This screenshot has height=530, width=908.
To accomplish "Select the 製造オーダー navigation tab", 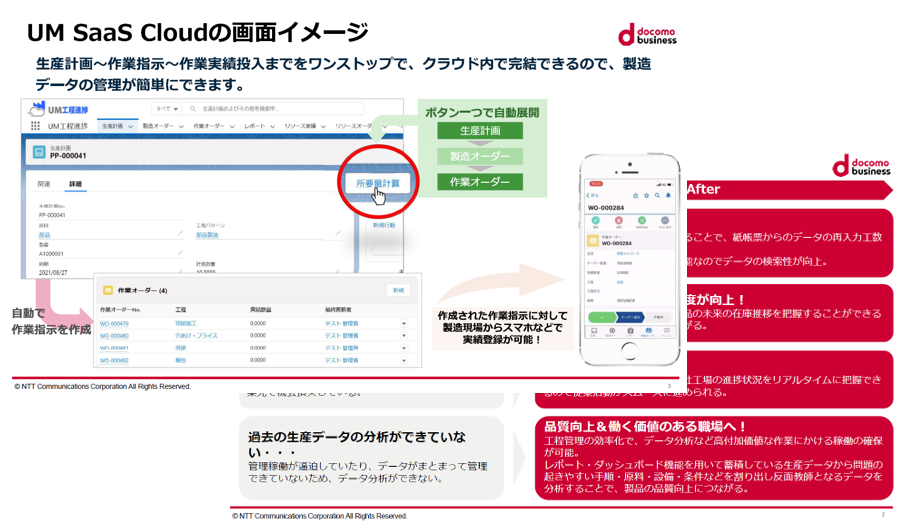I will [x=158, y=126].
